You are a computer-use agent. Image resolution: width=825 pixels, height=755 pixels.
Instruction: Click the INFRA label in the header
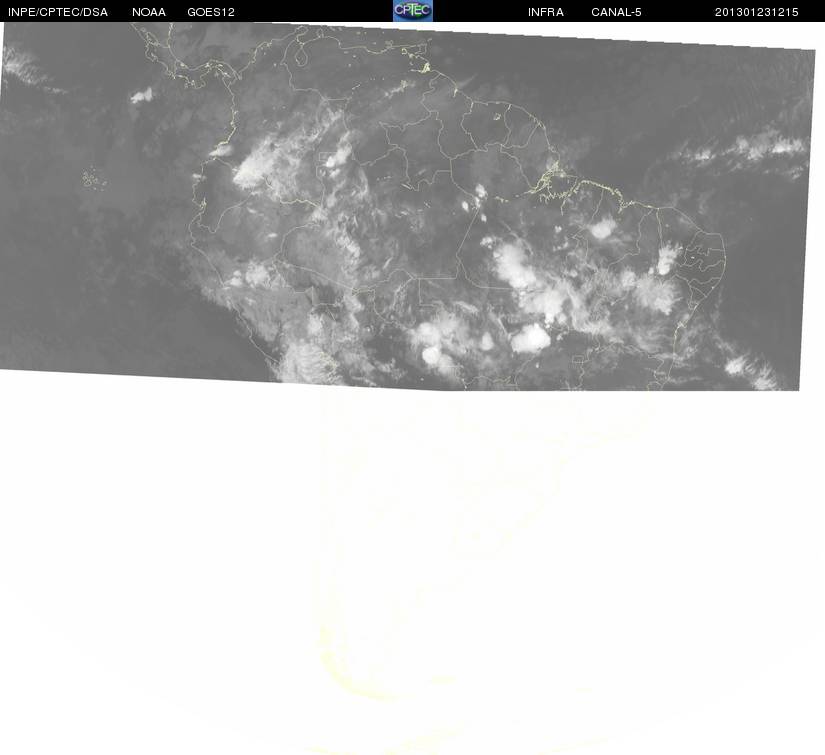pyautogui.click(x=546, y=12)
